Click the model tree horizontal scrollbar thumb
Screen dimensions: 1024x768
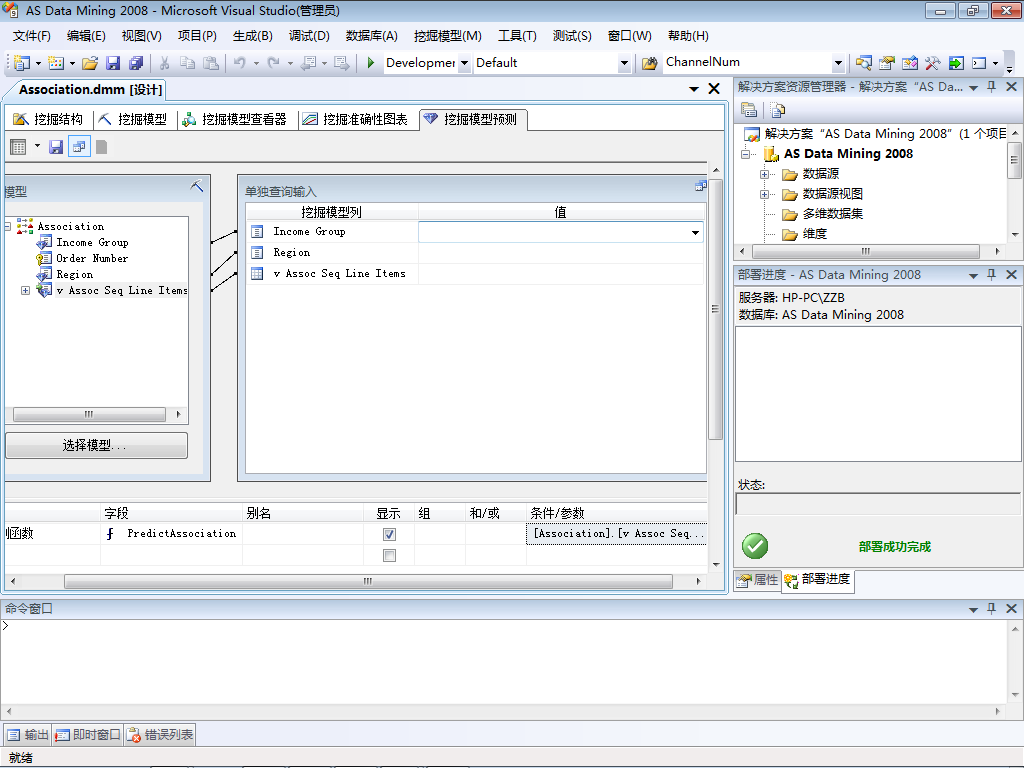click(89, 414)
